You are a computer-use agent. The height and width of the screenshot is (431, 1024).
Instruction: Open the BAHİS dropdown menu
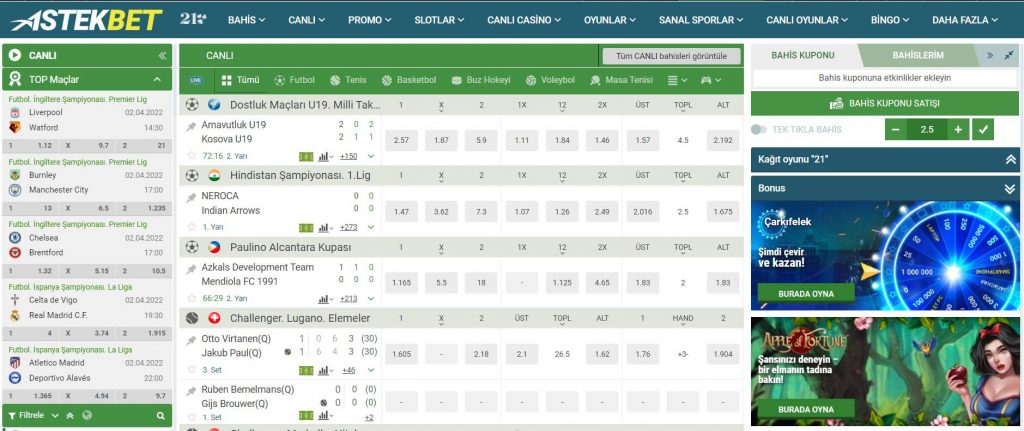[x=246, y=20]
